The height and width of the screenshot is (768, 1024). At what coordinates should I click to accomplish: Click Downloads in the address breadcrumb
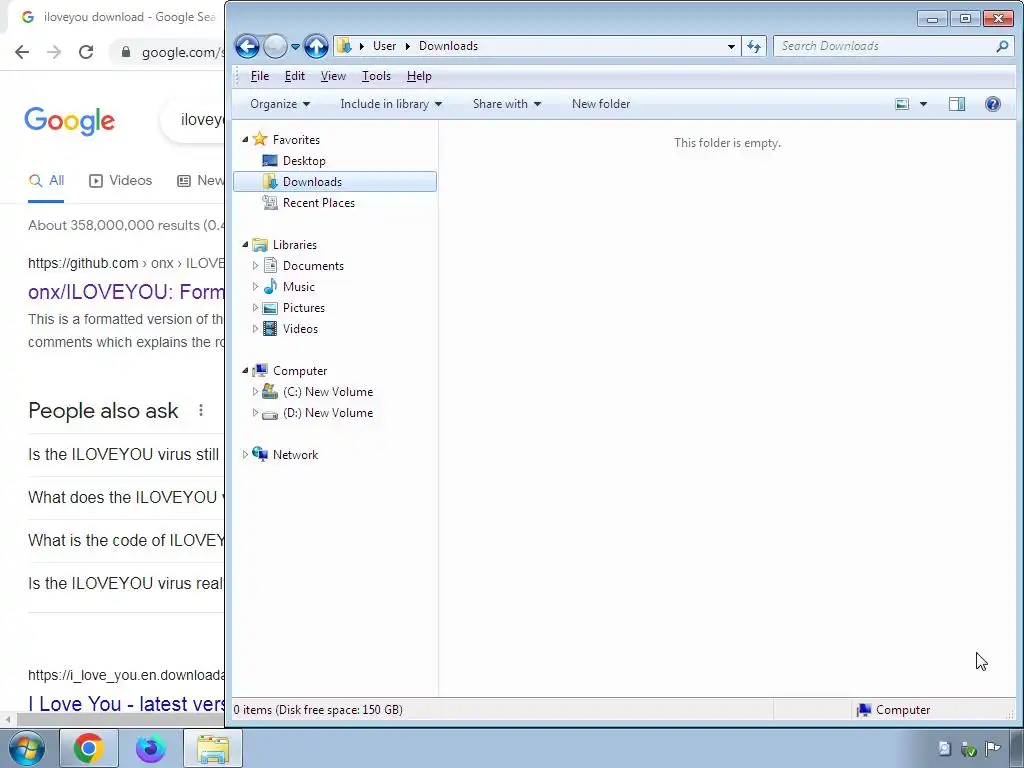tap(449, 46)
